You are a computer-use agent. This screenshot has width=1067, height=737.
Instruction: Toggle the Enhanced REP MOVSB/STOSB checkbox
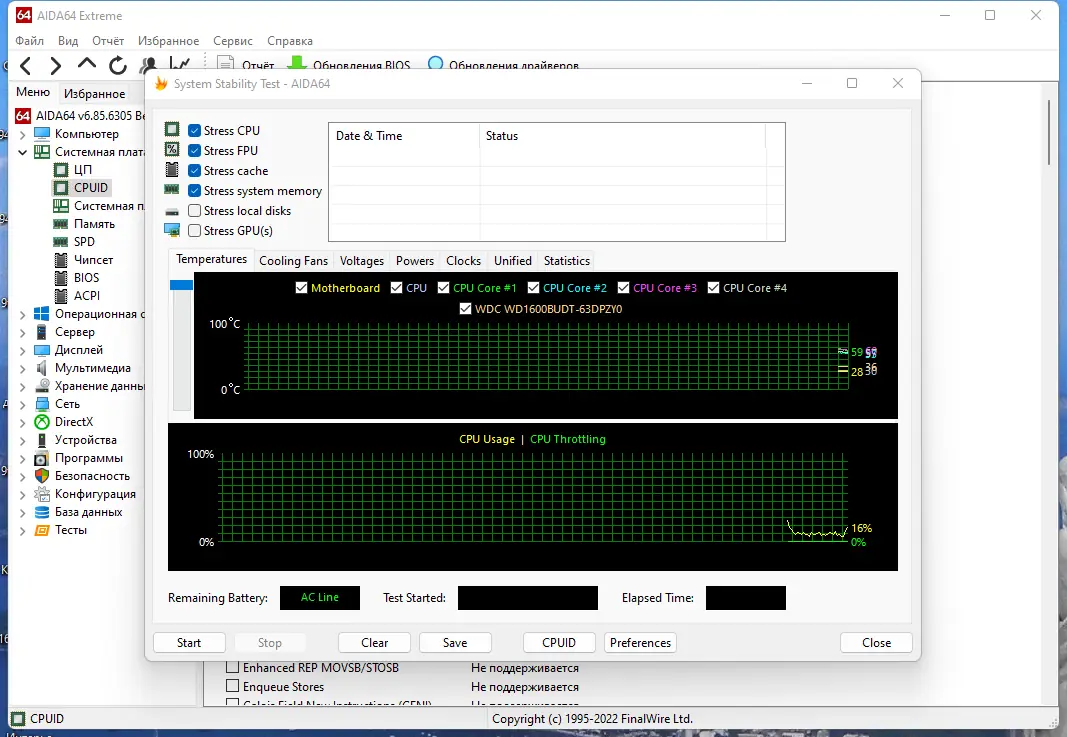point(233,667)
